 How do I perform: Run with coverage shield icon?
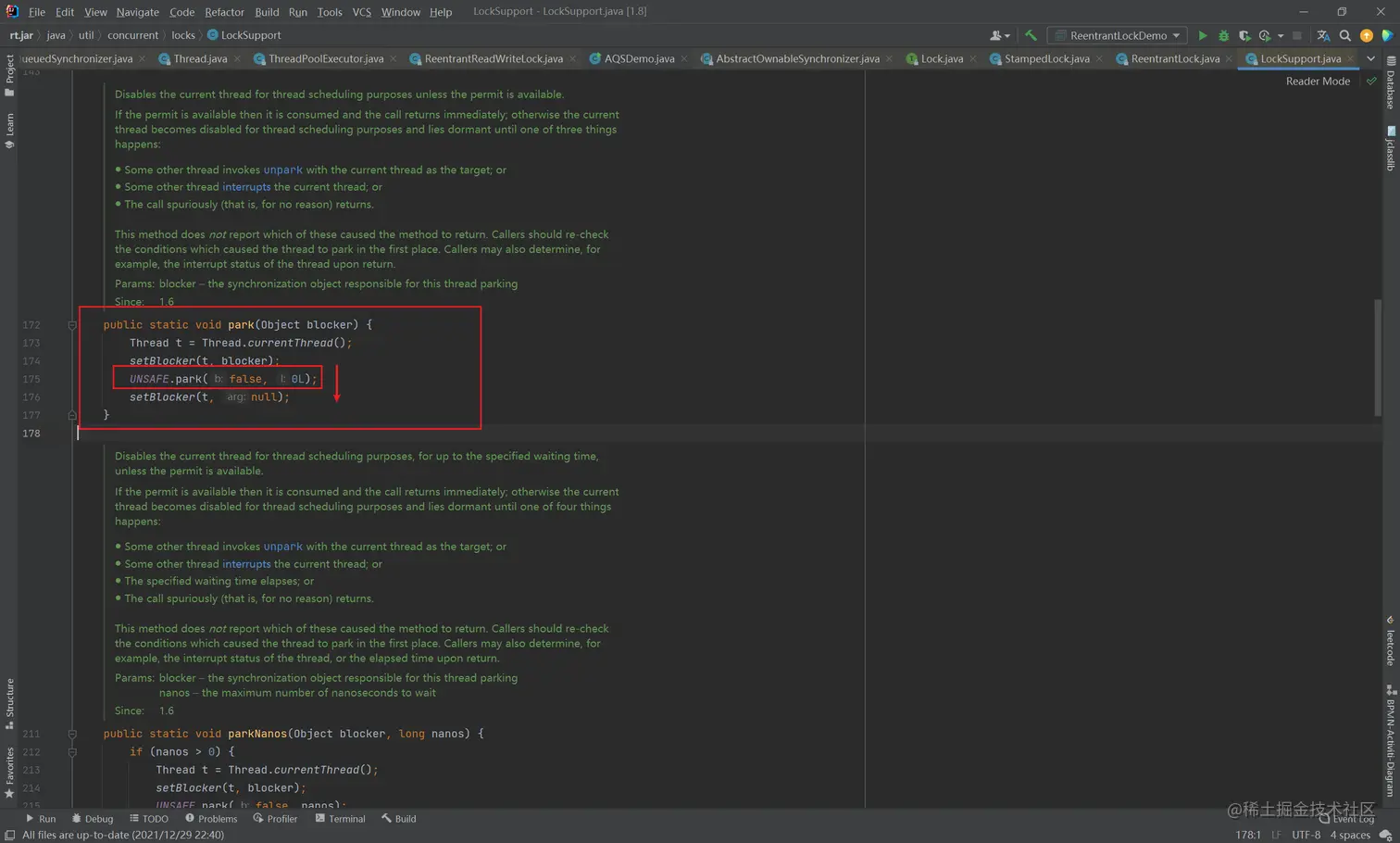tap(1244, 35)
